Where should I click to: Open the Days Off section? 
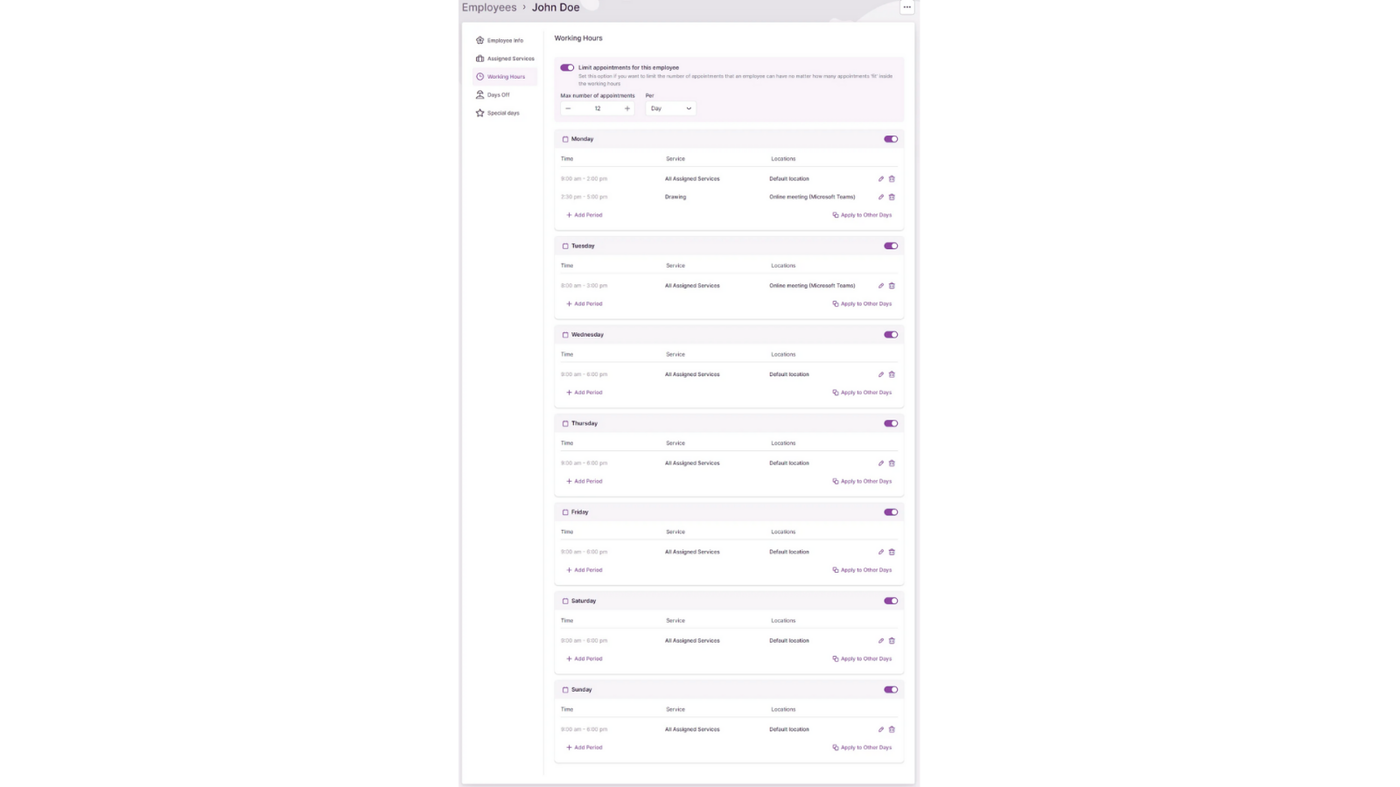point(498,95)
